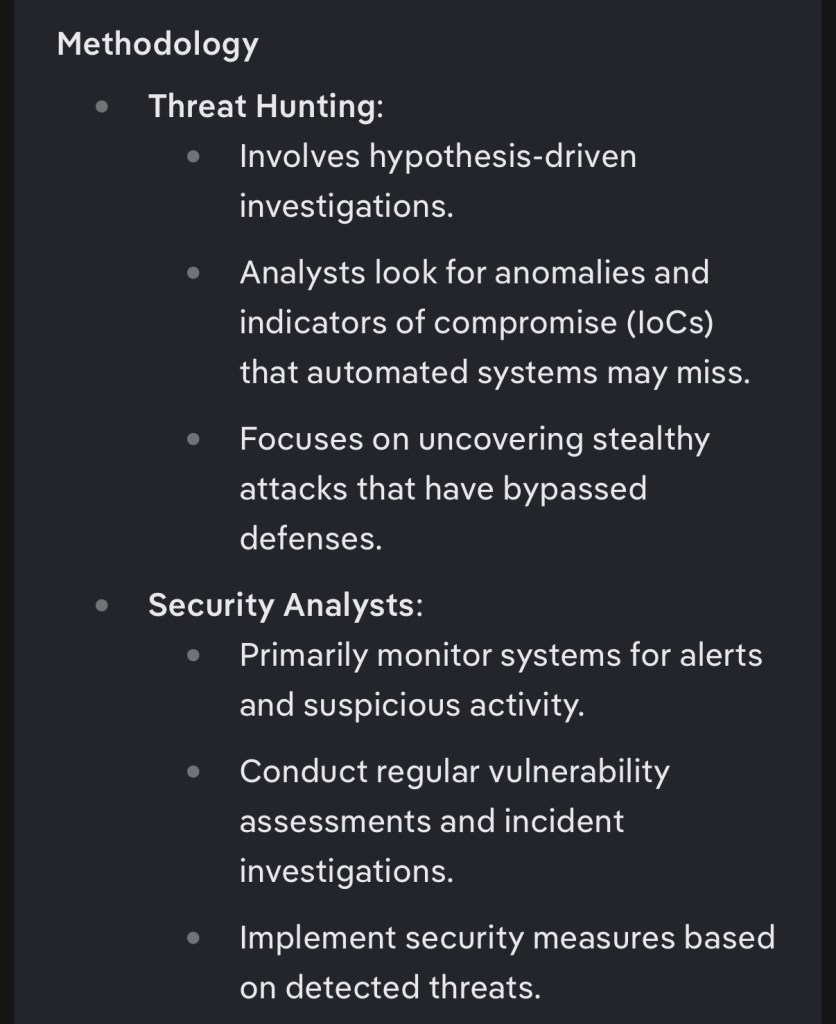The width and height of the screenshot is (836, 1024).
Task: Click the line 'on detected threats.'
Action: tap(391, 987)
